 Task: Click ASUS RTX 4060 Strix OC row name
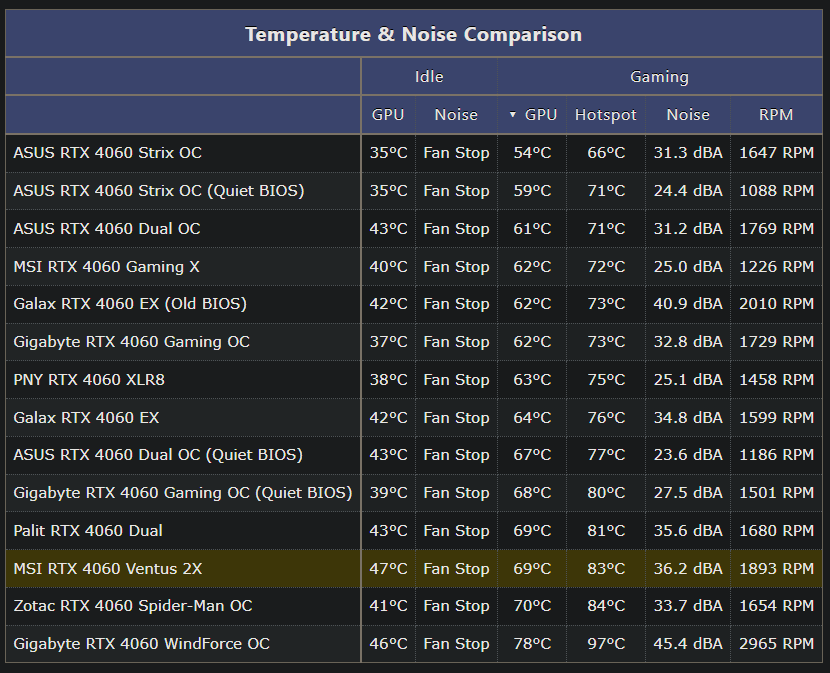107,152
